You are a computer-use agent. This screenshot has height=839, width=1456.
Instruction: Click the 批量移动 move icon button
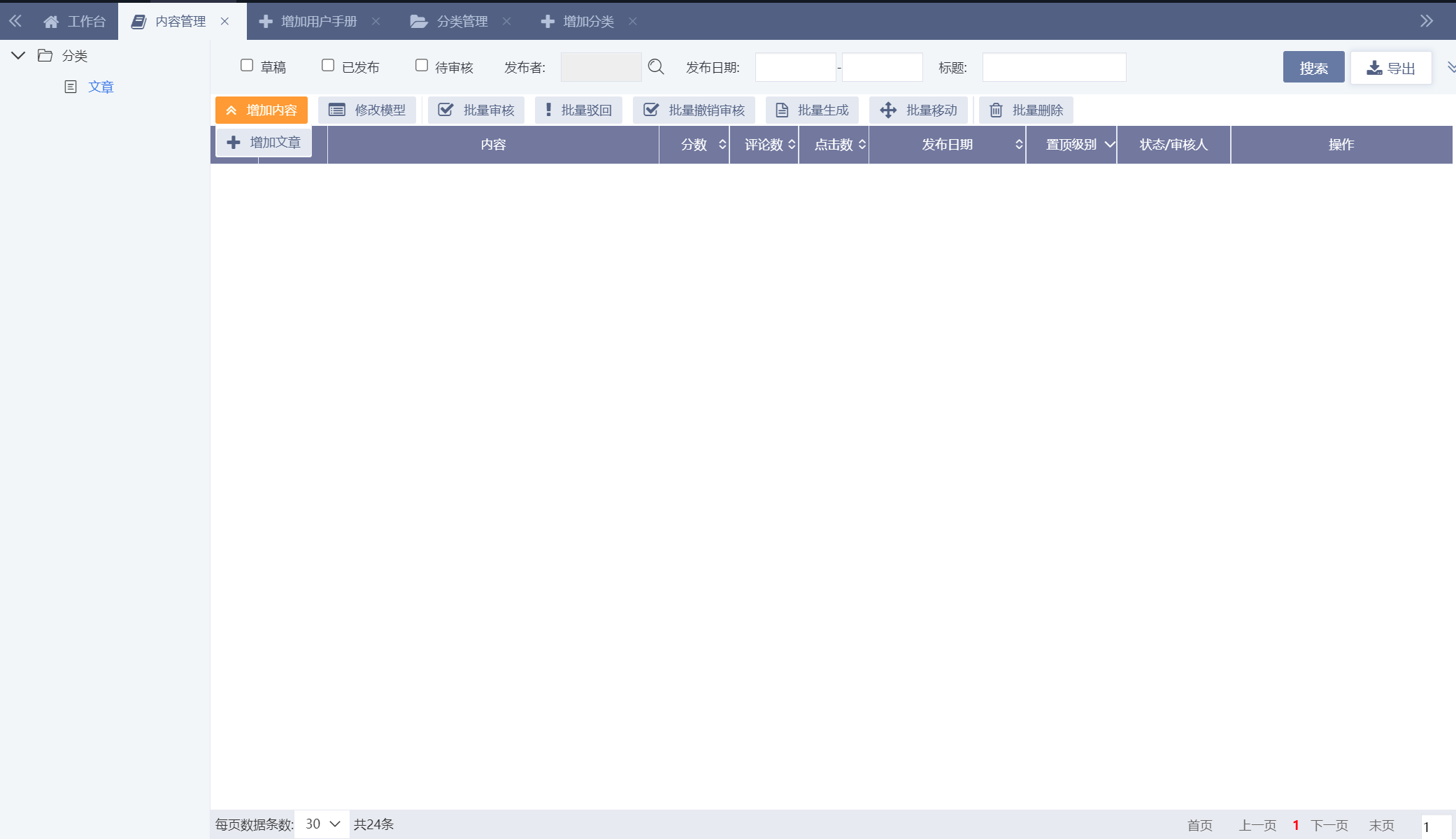(918, 110)
